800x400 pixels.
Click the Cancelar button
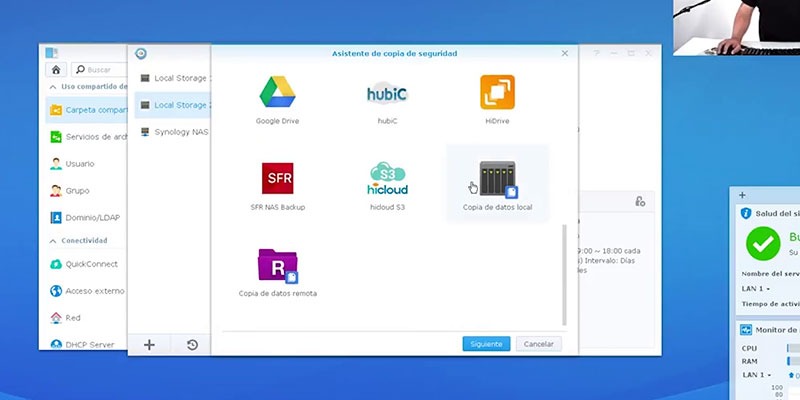tap(539, 344)
